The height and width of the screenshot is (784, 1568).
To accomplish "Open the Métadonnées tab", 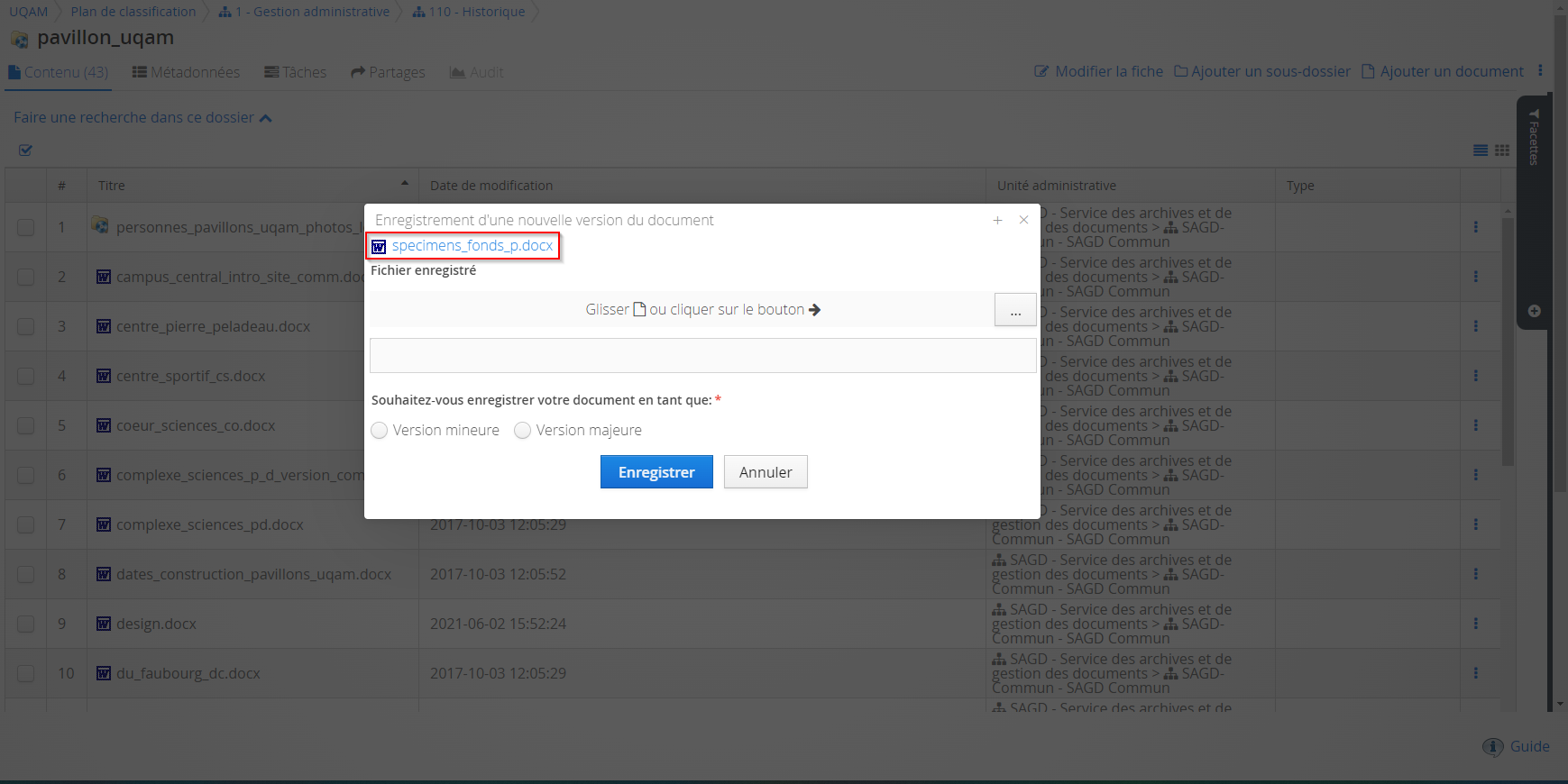I will click(x=186, y=72).
